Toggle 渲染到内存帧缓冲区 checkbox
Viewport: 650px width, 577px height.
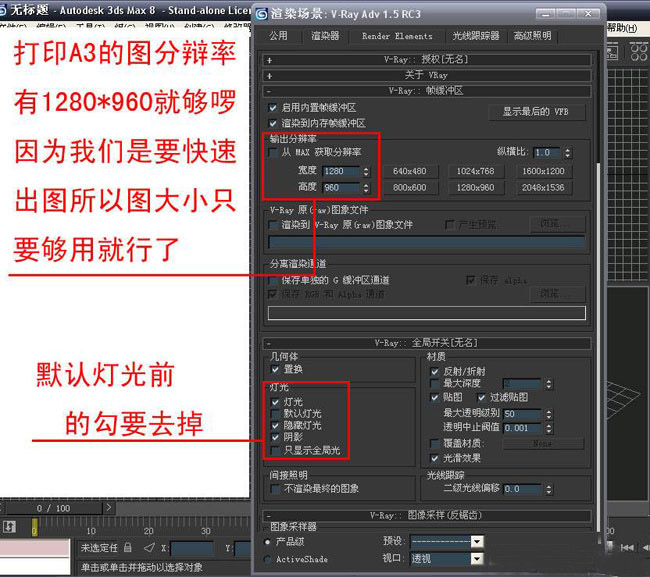click(x=273, y=123)
